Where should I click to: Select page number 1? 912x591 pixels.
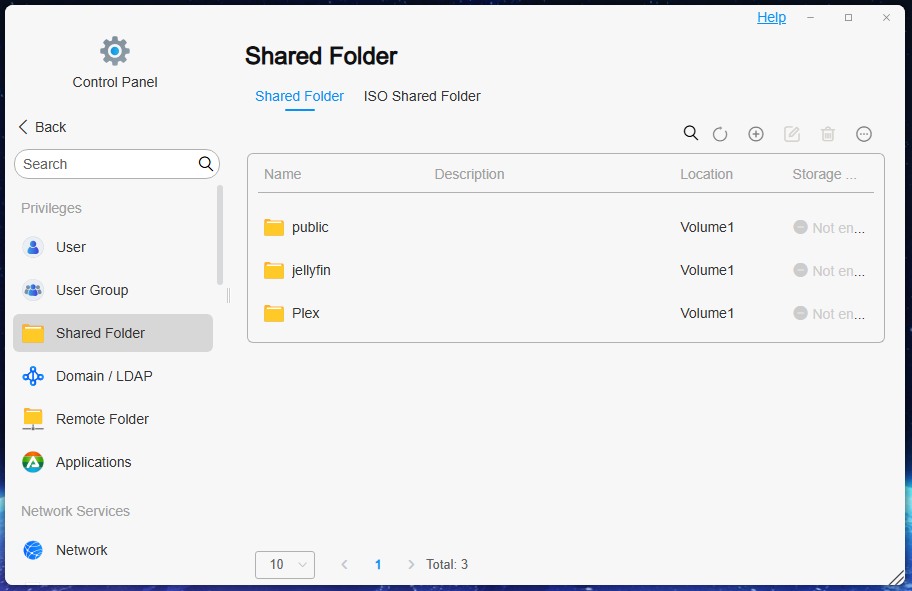(378, 565)
